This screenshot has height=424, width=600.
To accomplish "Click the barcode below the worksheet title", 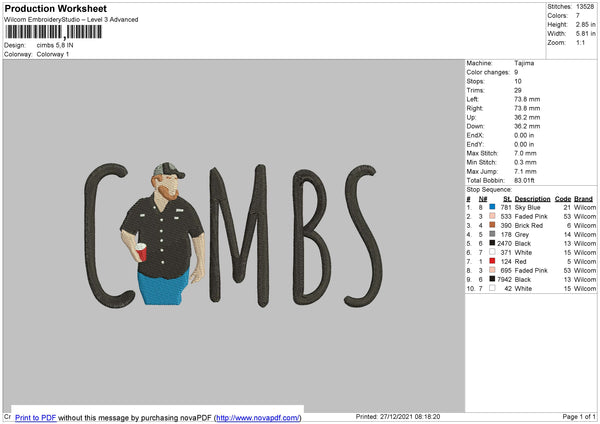I will tap(54, 32).
